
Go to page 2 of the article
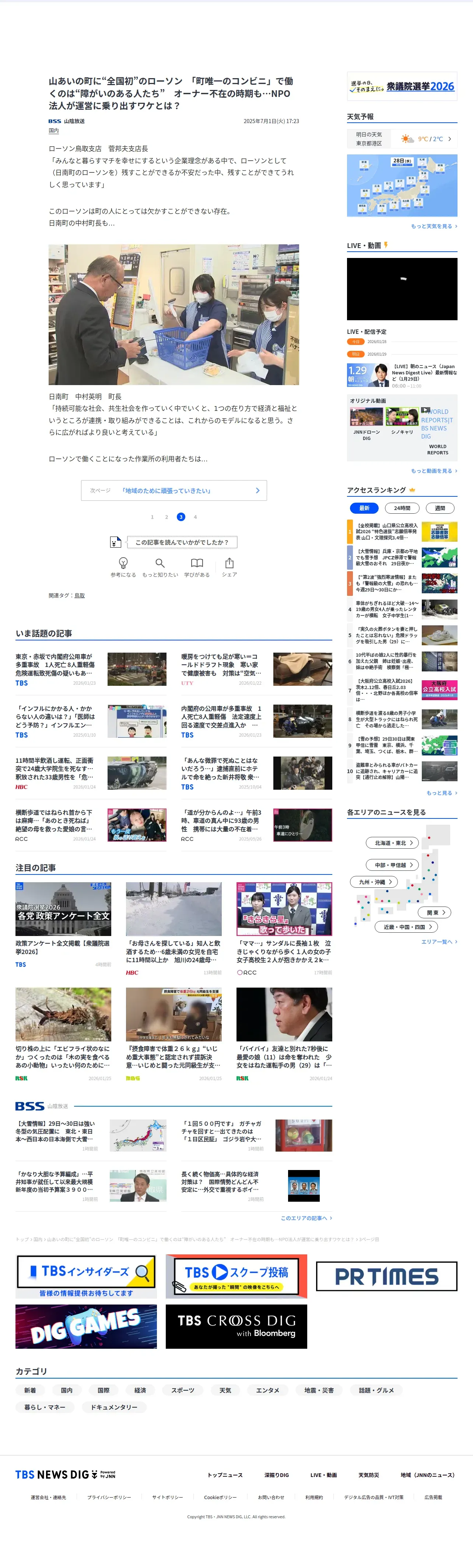[166, 517]
